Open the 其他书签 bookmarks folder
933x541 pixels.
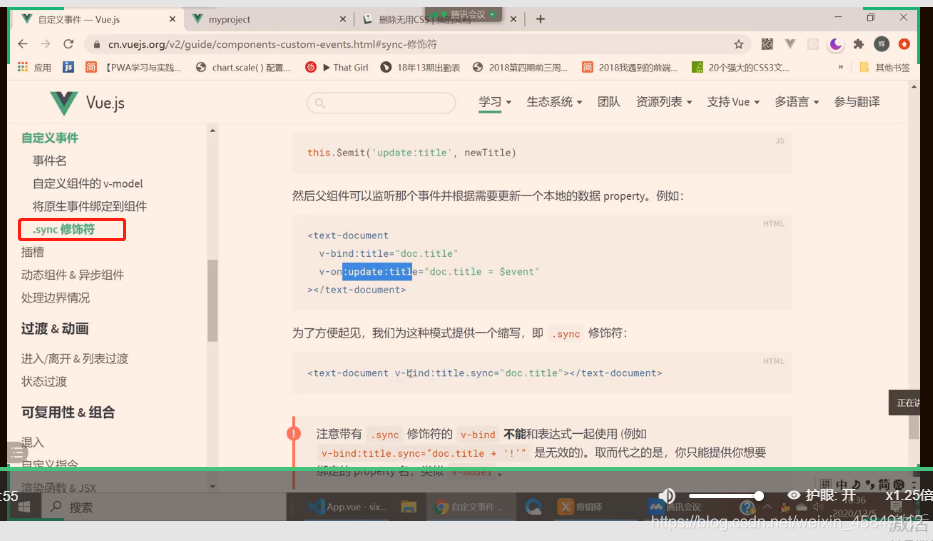point(885,67)
